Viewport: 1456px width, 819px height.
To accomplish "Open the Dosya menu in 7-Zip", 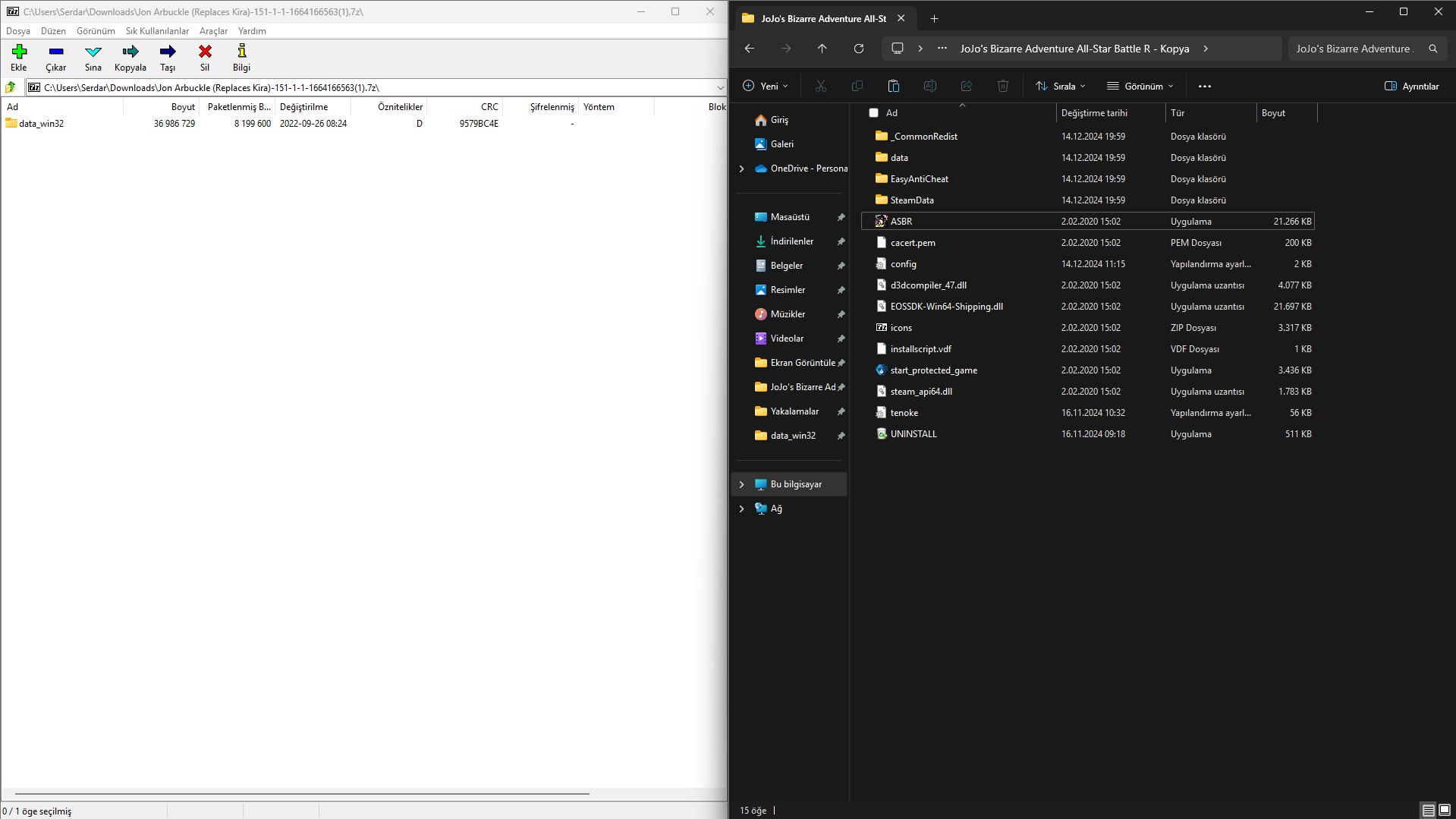I will pyautogui.click(x=18, y=31).
